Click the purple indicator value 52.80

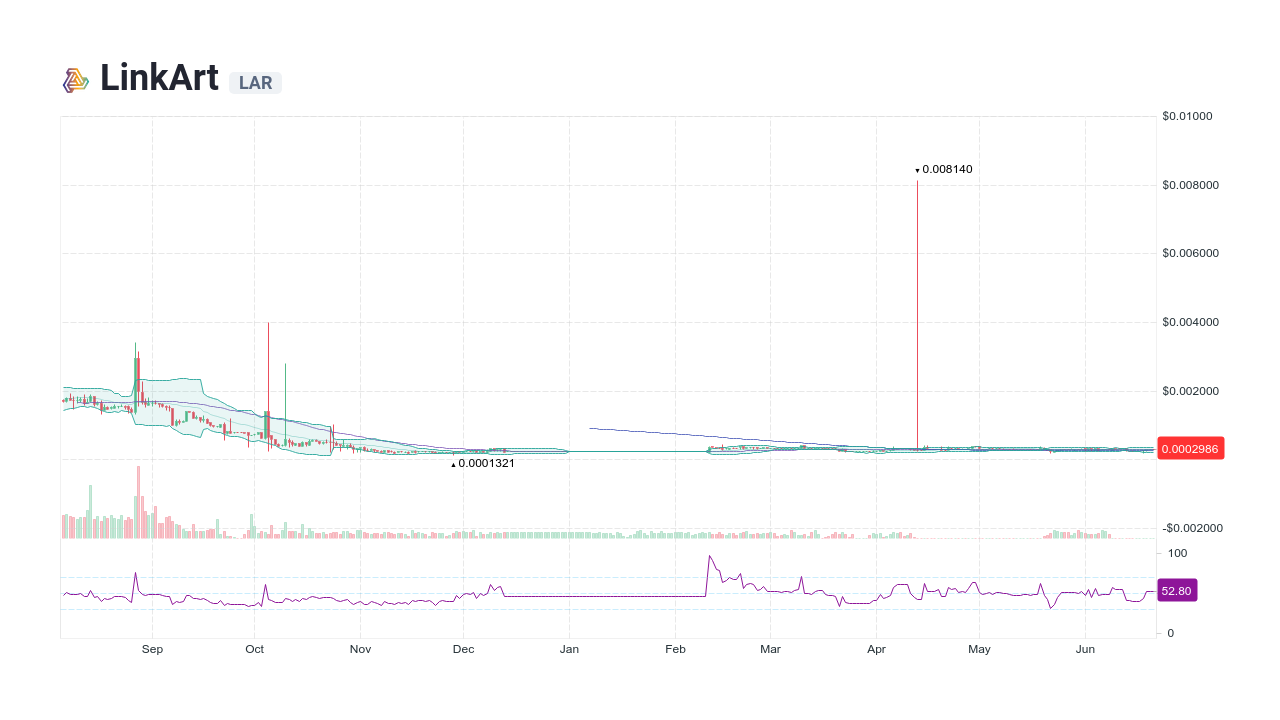[x=1176, y=590]
